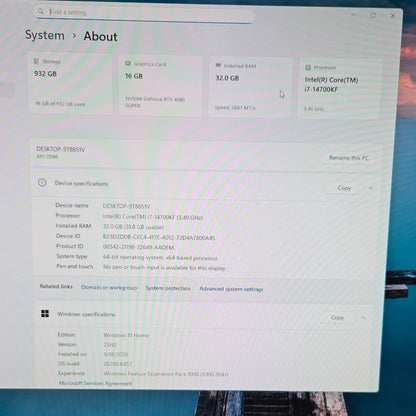Click the Graphics Card icon
Screen dimensions: 416x416
(x=128, y=63)
